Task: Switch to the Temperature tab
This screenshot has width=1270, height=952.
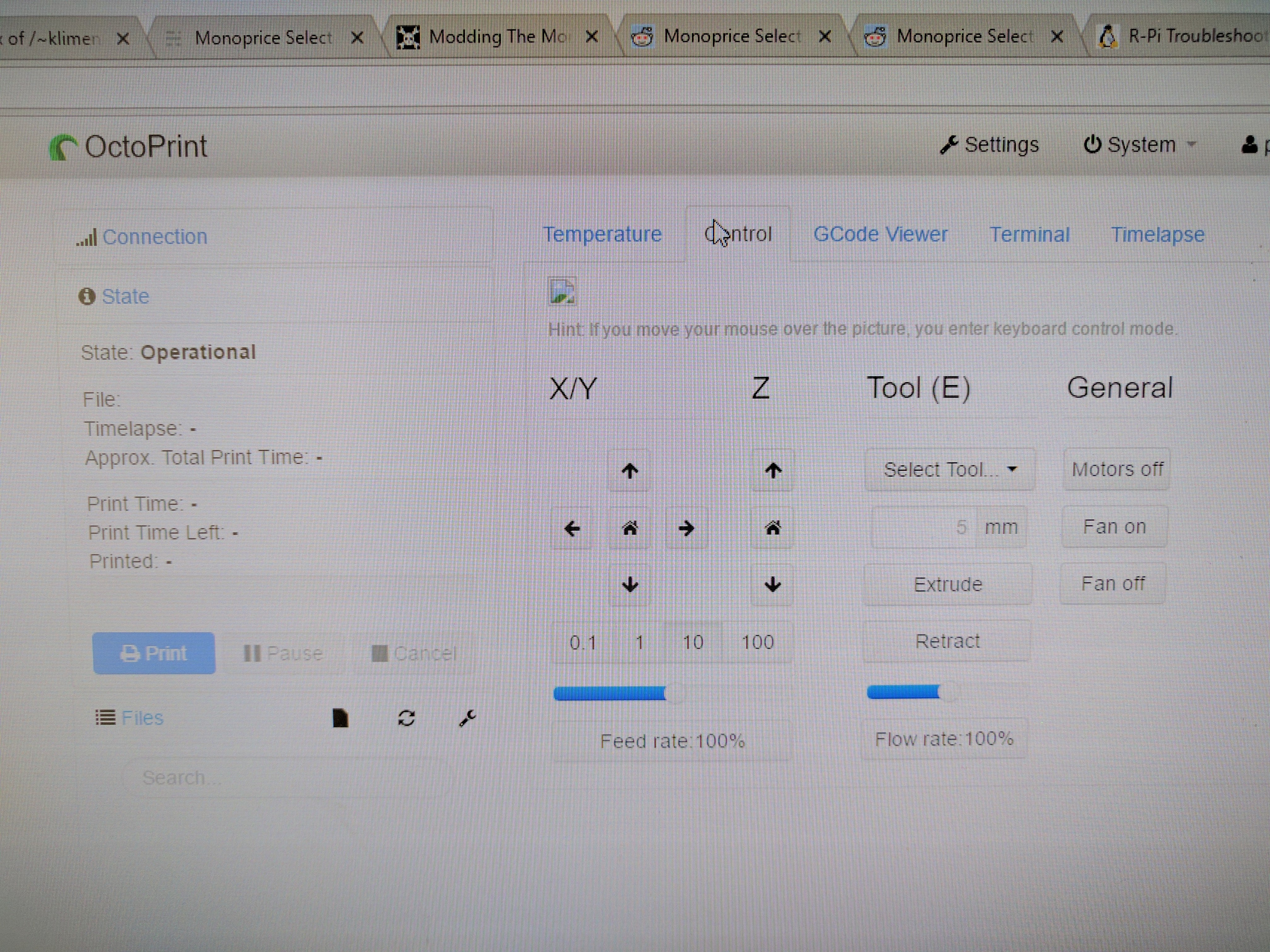Action: point(602,234)
